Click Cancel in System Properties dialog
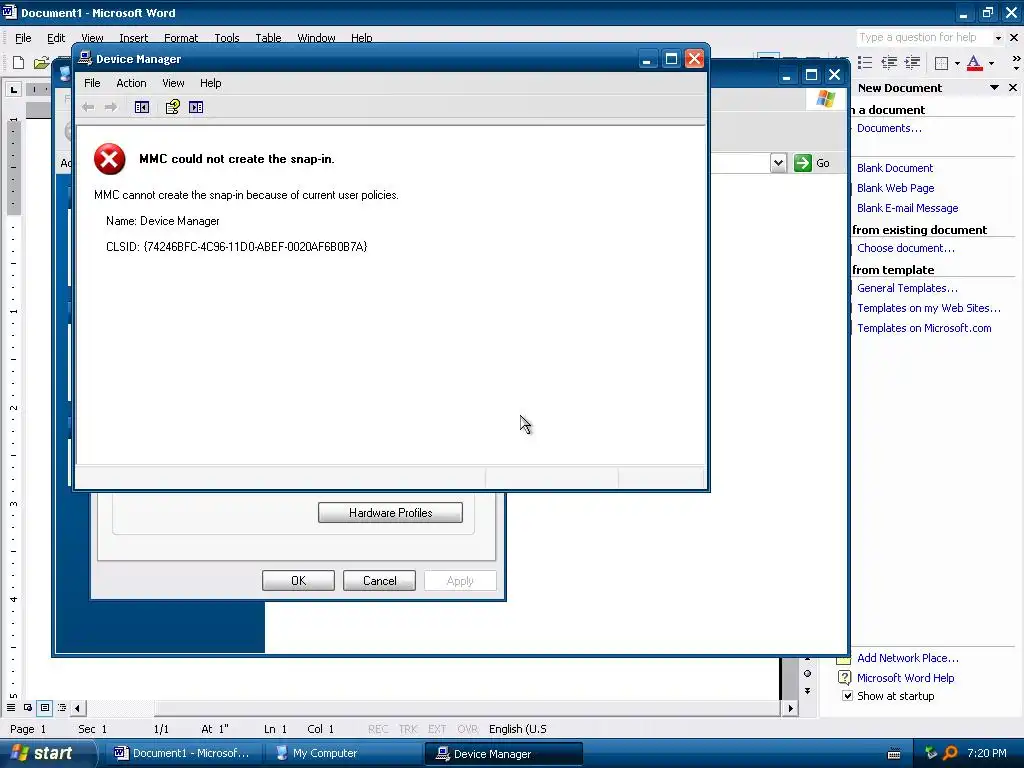Screen dimensions: 1024x768 (379, 581)
